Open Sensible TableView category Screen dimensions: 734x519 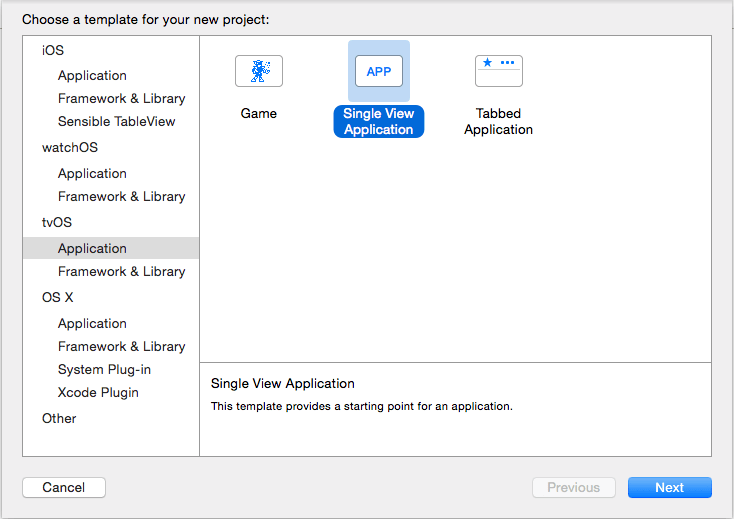pos(116,121)
